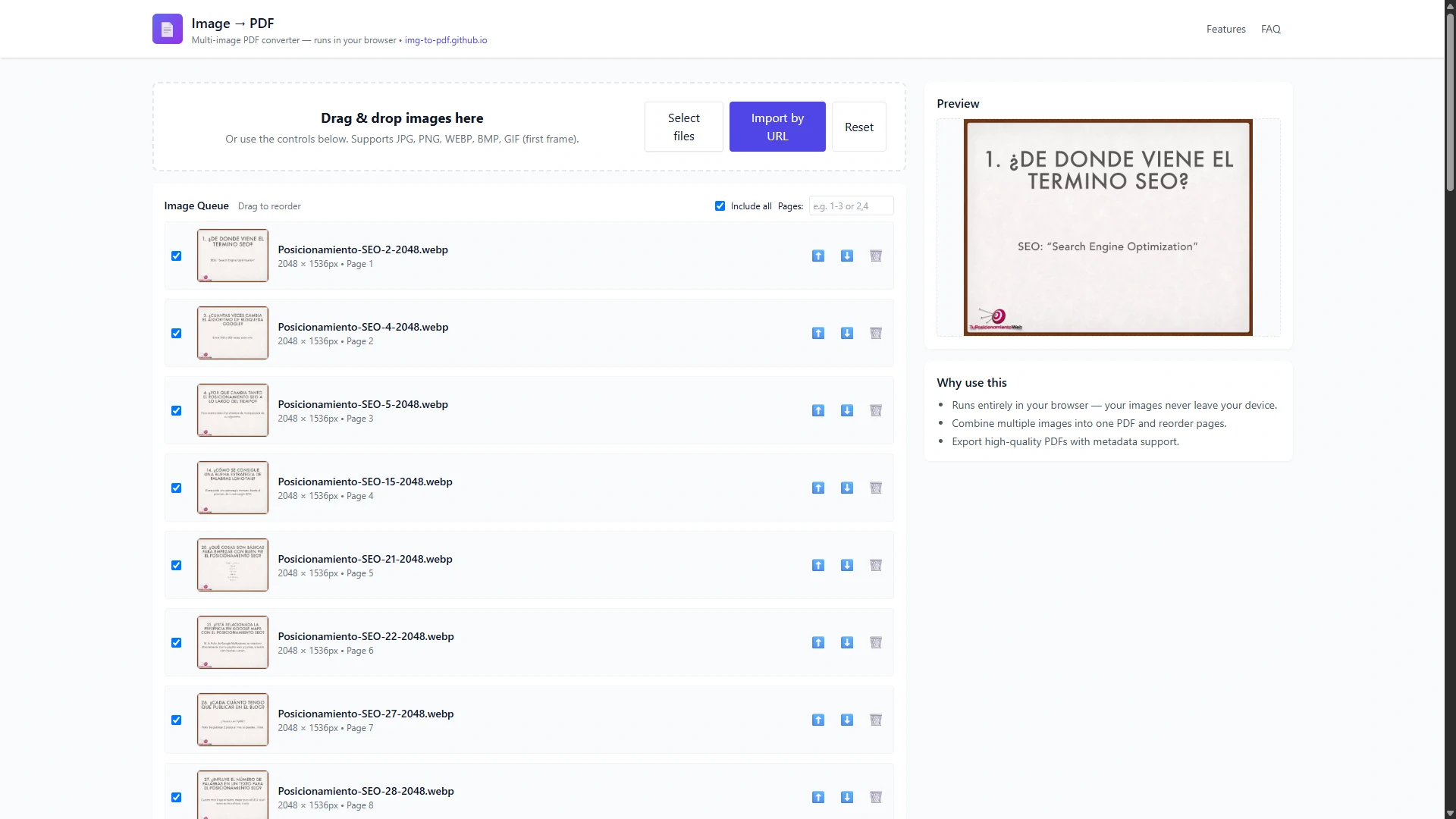Viewport: 1456px width, 819px height.
Task: Move Posicionamiento-SEO-28-2048.webp down in list
Action: [x=847, y=797]
